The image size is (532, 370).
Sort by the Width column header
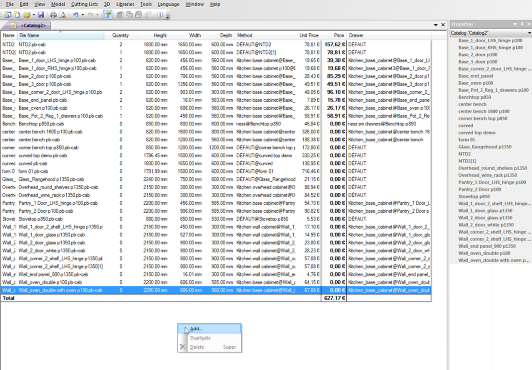(x=186, y=35)
